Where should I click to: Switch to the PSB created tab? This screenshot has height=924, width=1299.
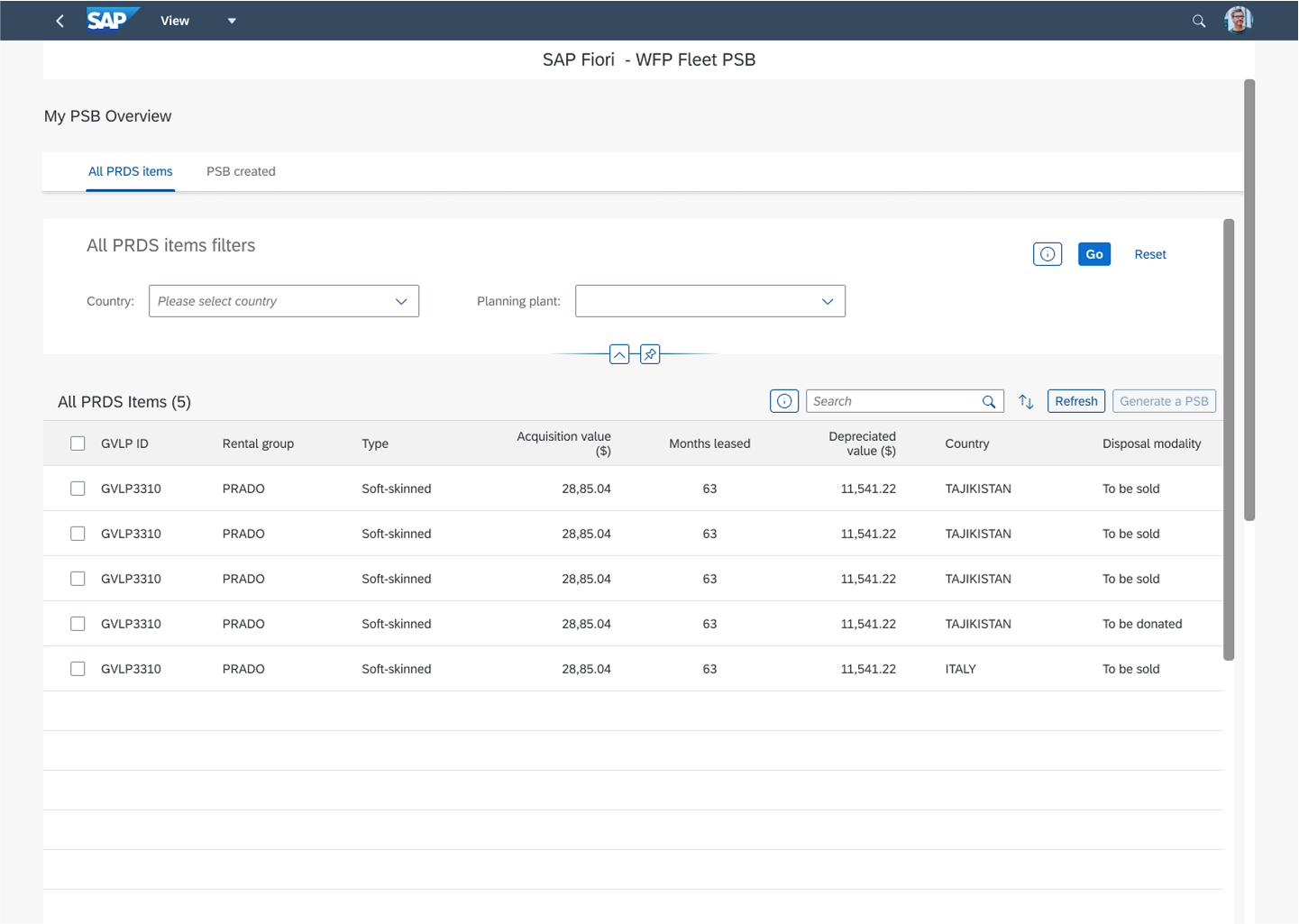[241, 171]
